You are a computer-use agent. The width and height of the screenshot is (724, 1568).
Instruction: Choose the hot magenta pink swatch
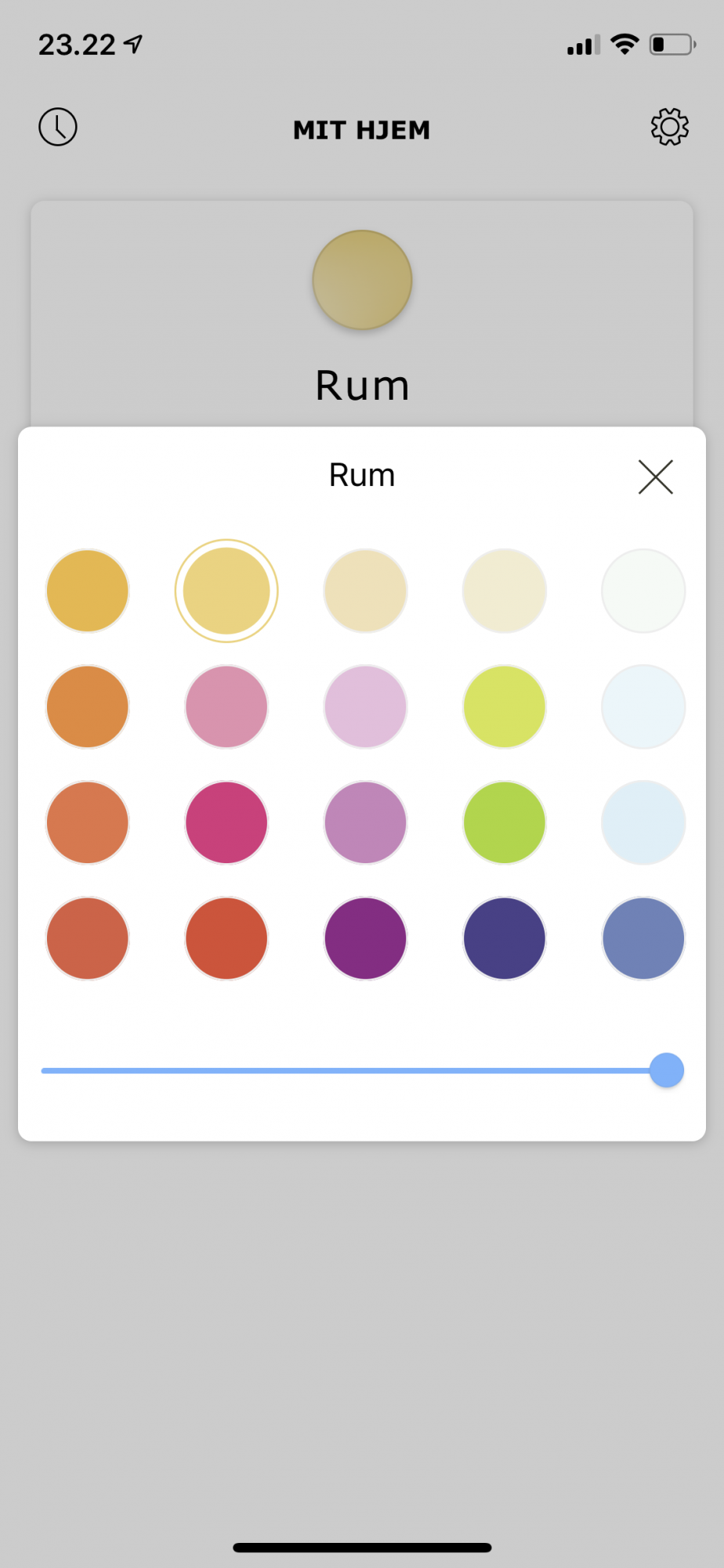click(x=226, y=822)
